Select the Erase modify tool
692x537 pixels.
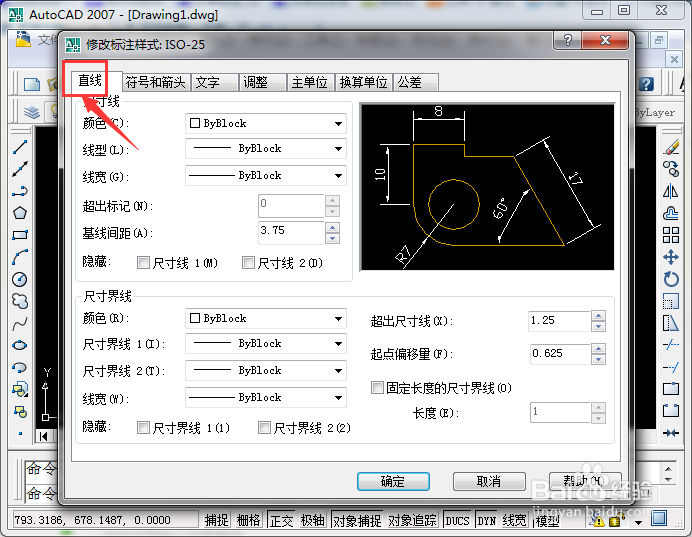[671, 147]
